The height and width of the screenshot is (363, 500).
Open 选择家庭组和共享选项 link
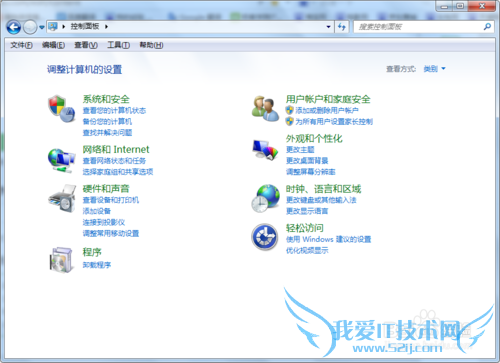click(x=118, y=172)
